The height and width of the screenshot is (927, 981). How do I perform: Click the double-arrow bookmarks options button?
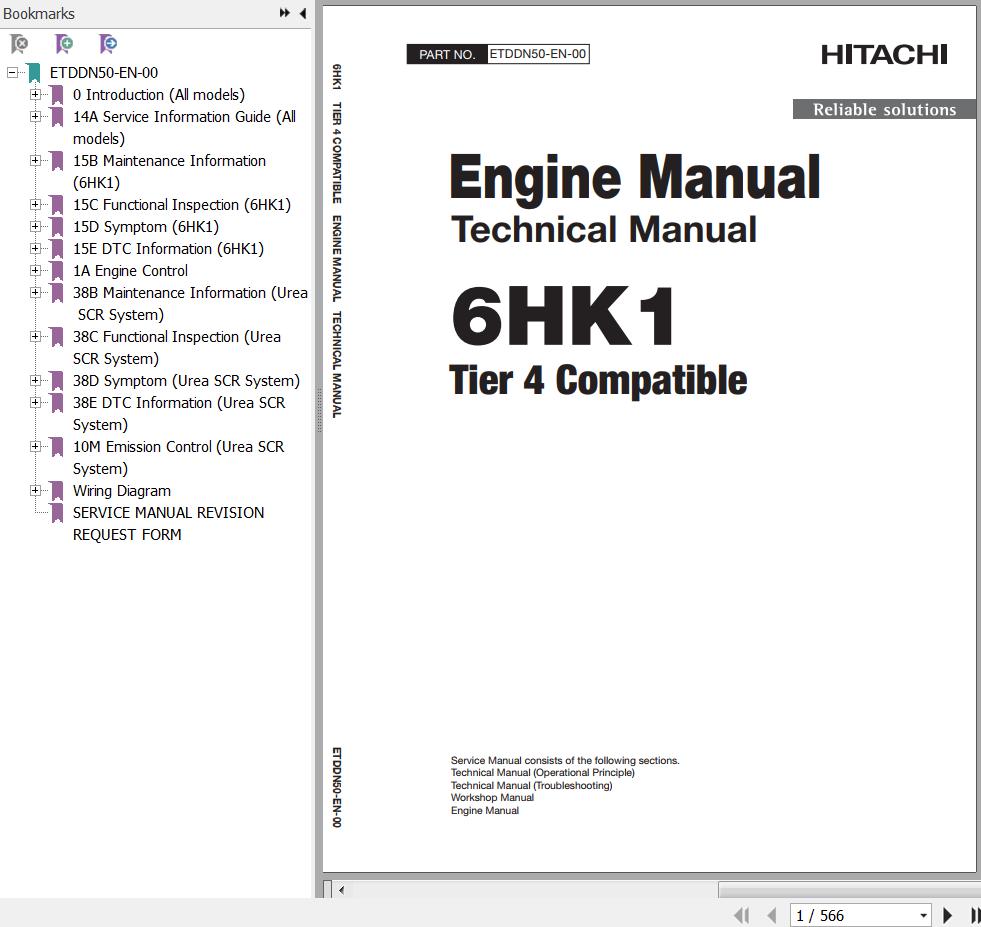point(285,13)
